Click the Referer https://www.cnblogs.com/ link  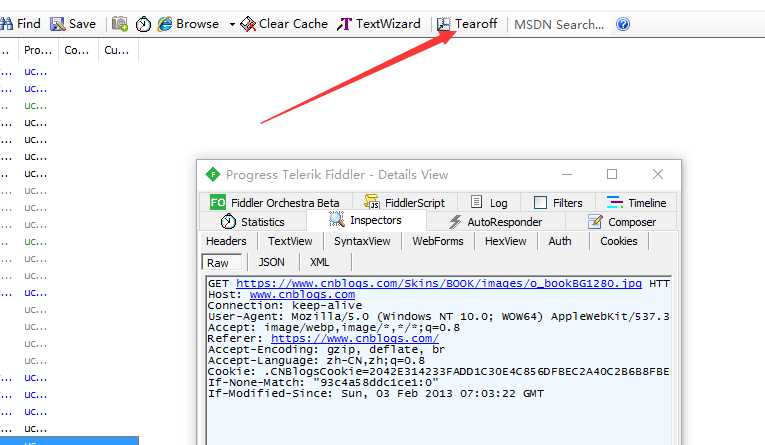355,339
